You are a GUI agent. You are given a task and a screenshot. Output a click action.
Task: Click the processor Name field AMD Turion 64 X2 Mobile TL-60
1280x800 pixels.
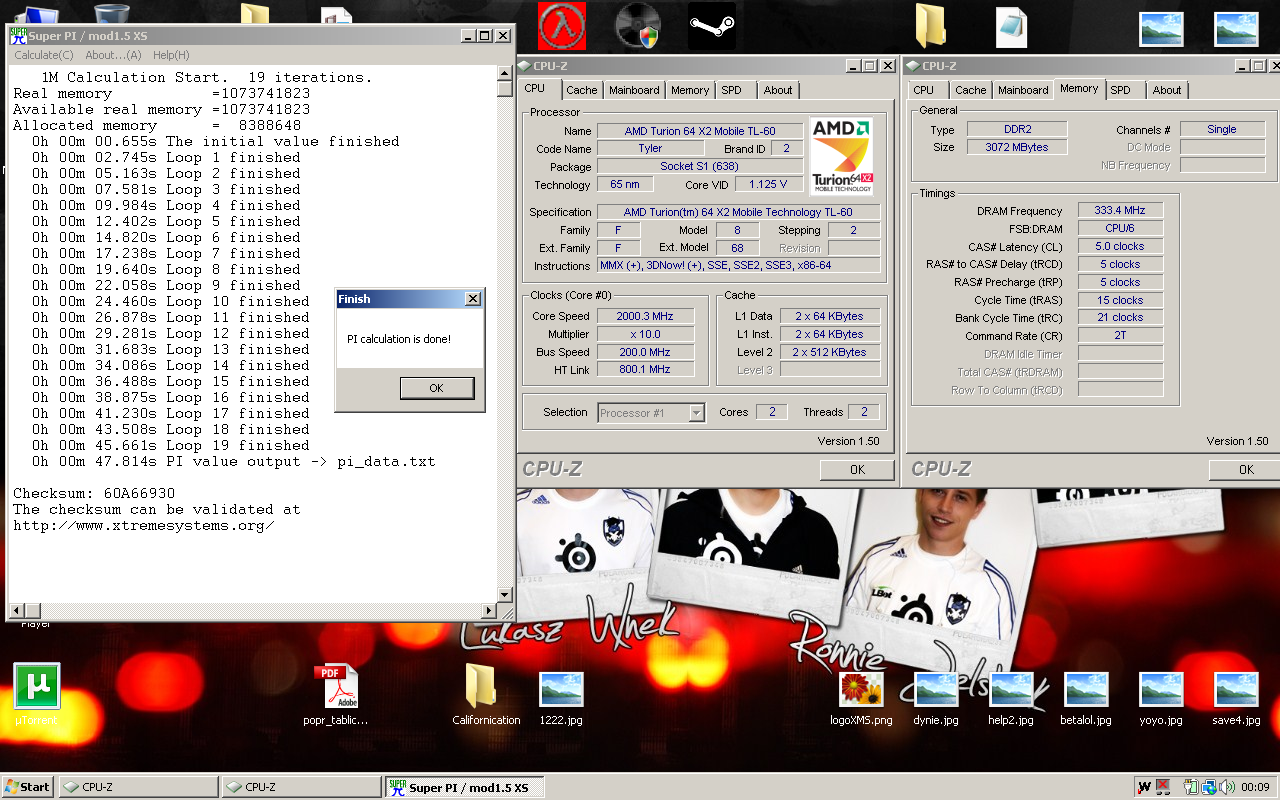click(x=700, y=131)
